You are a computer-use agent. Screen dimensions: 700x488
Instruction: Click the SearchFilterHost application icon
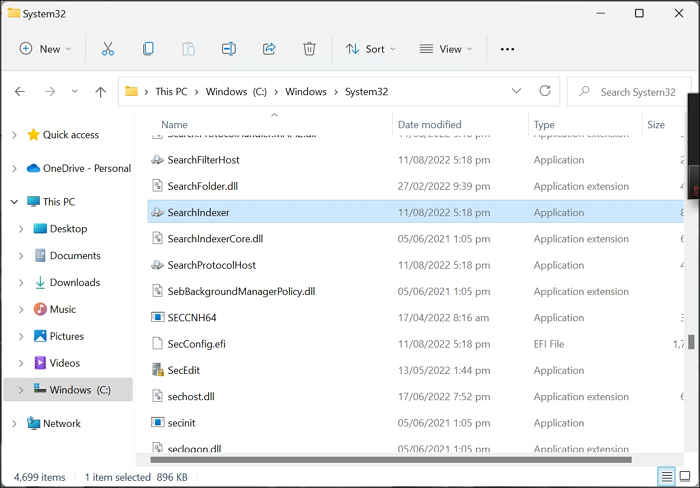[x=157, y=160]
